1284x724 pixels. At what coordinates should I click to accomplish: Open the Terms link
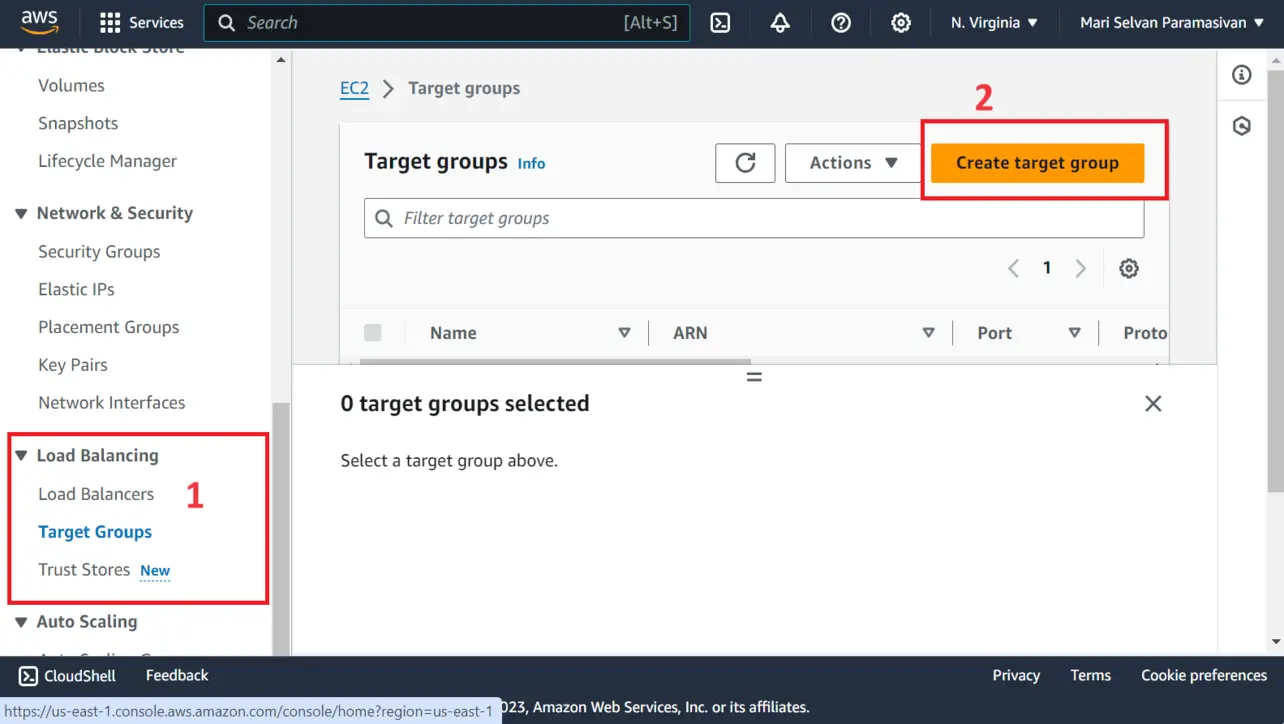pyautogui.click(x=1090, y=675)
